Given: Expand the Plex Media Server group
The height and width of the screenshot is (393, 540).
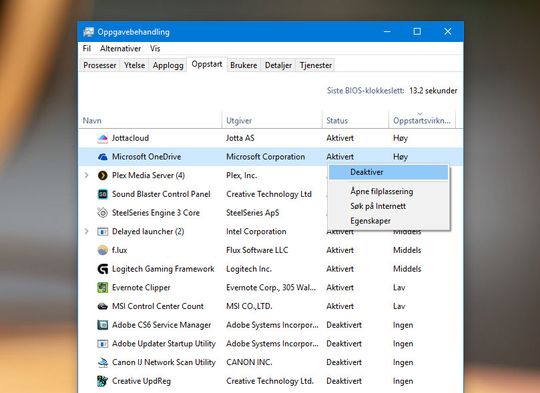Looking at the screenshot, I should coord(86,175).
